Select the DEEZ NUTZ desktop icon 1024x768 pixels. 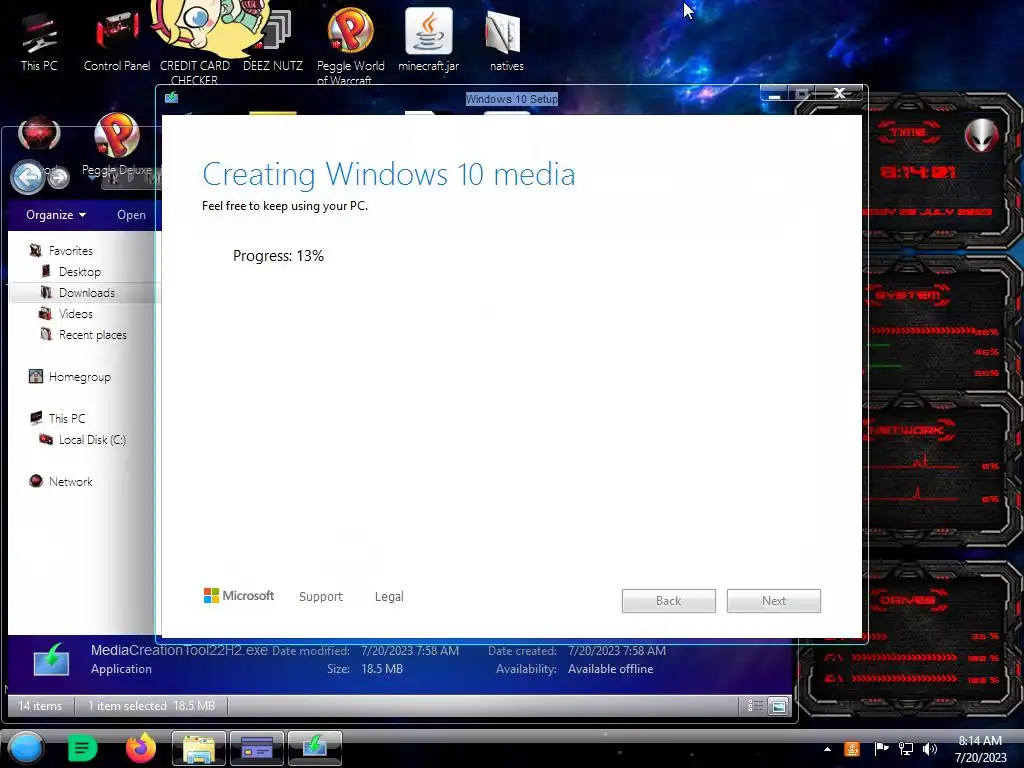coord(273,42)
